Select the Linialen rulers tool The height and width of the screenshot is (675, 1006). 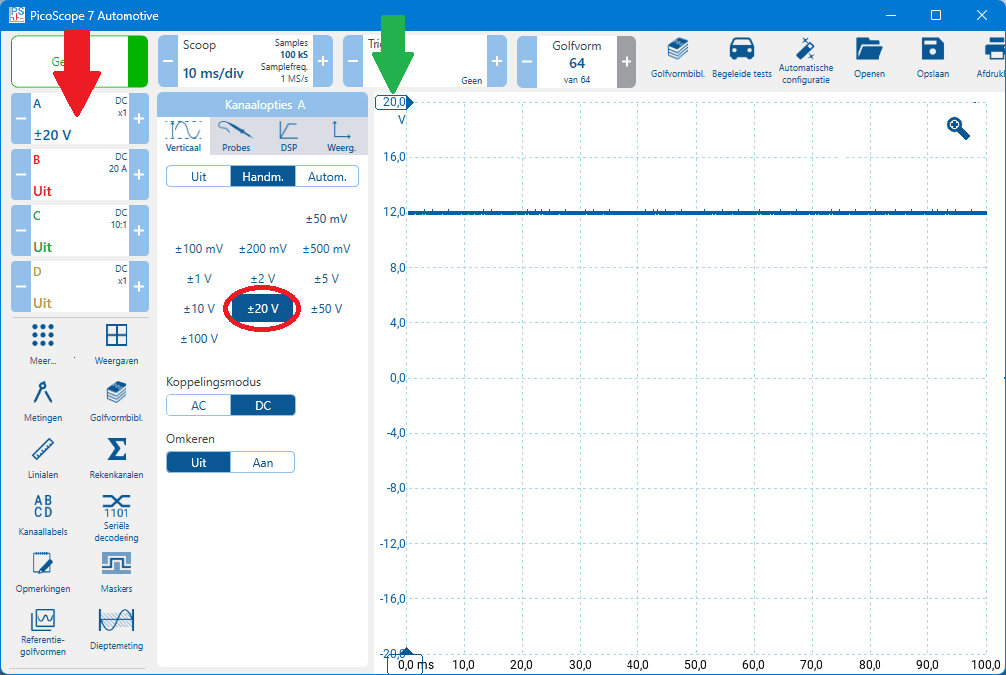click(43, 455)
